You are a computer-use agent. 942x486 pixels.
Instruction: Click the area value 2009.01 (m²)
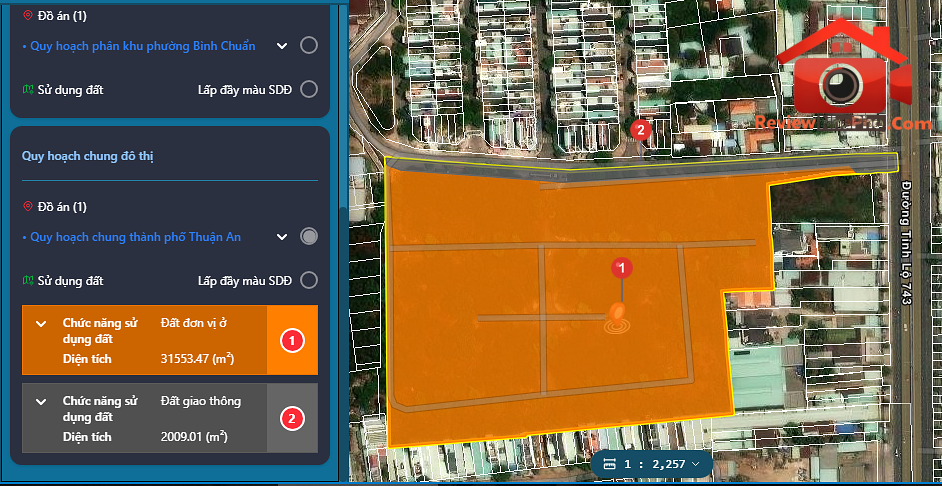(x=194, y=437)
